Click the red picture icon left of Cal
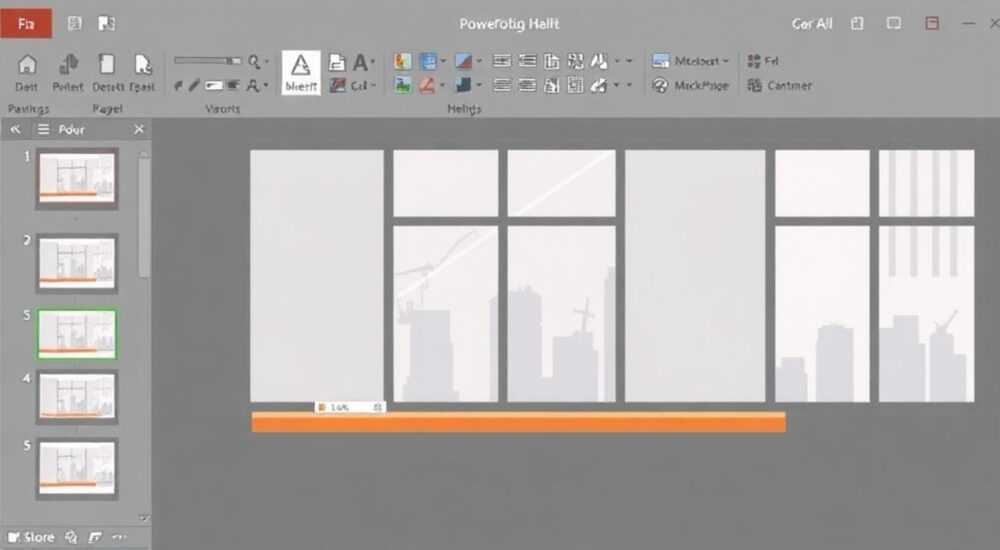Viewport: 1000px width, 550px height. [337, 85]
